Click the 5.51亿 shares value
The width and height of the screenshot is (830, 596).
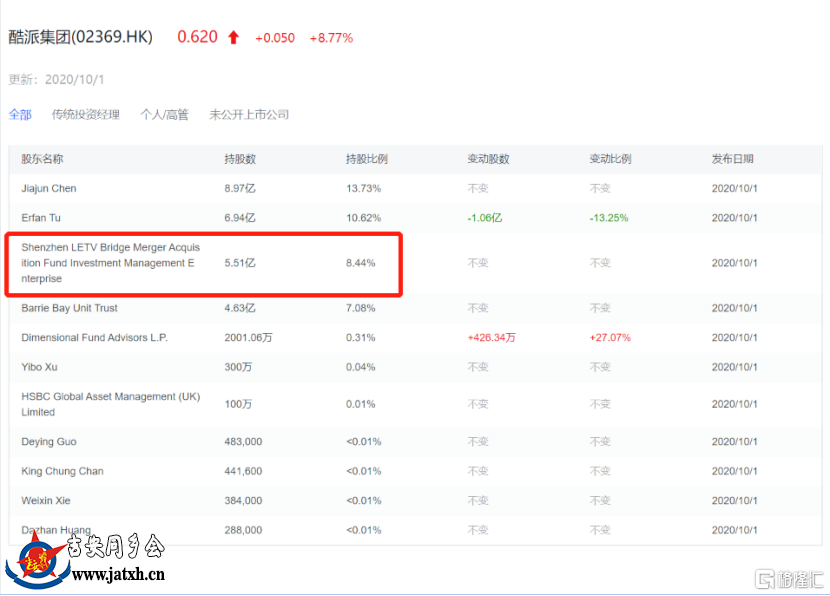(x=240, y=263)
